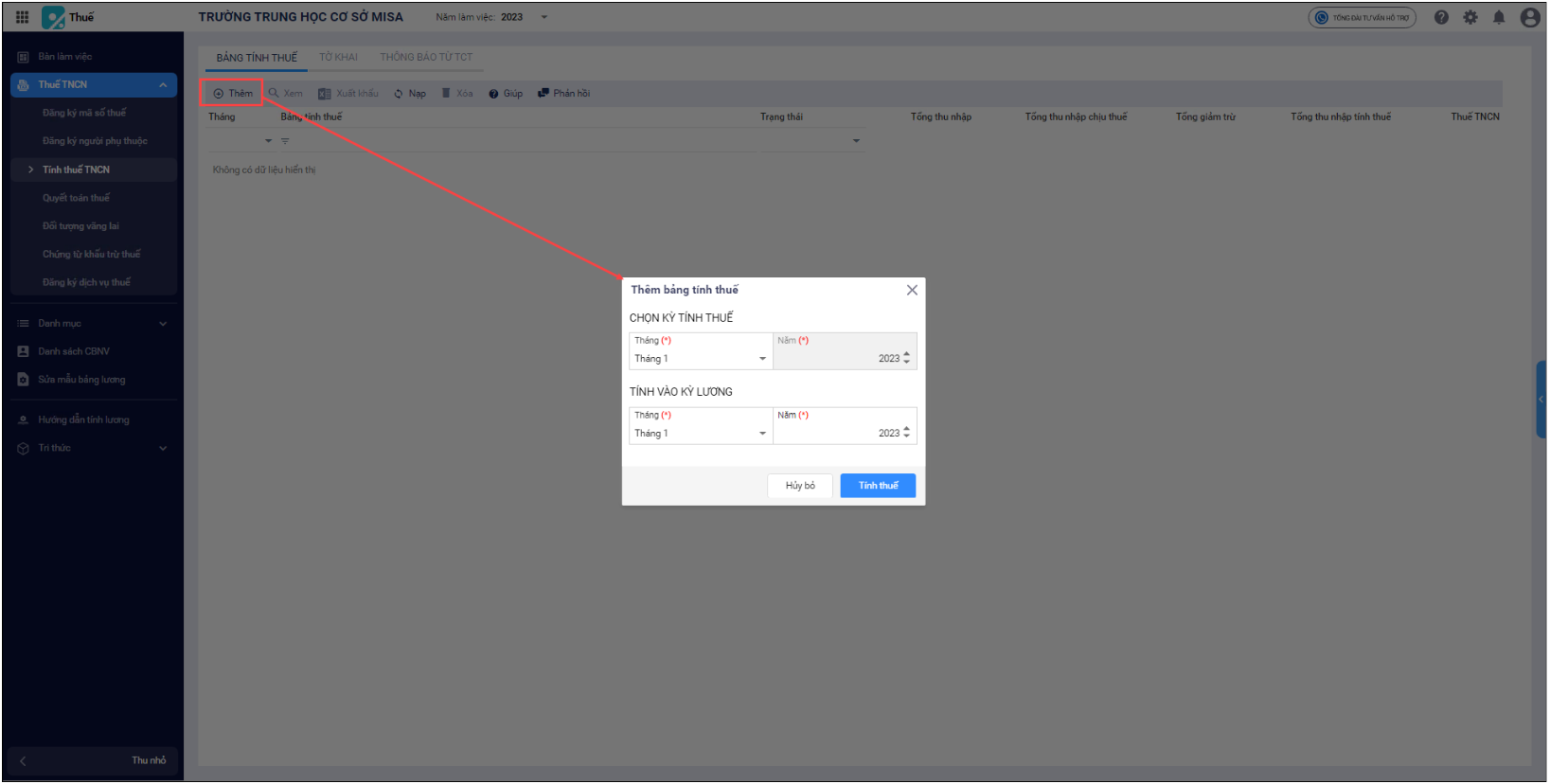Click the Tổng thu nhập column header
Viewport: 1550px width, 784px height.
coord(941,117)
